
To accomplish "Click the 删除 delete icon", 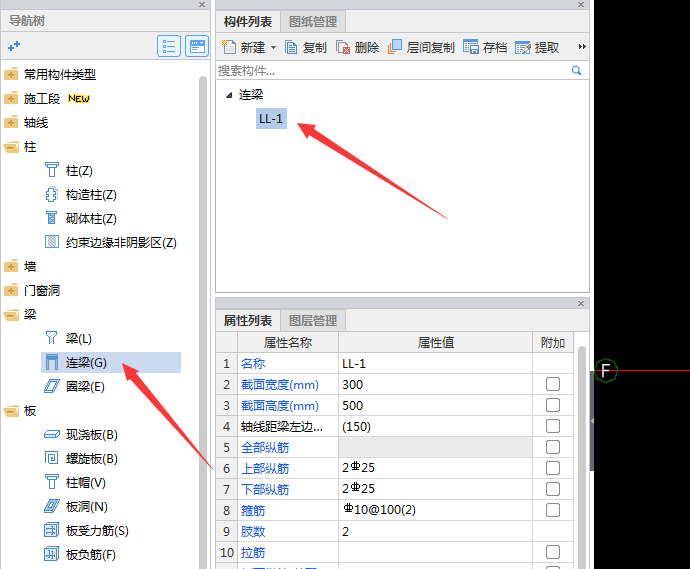I will coord(343,47).
